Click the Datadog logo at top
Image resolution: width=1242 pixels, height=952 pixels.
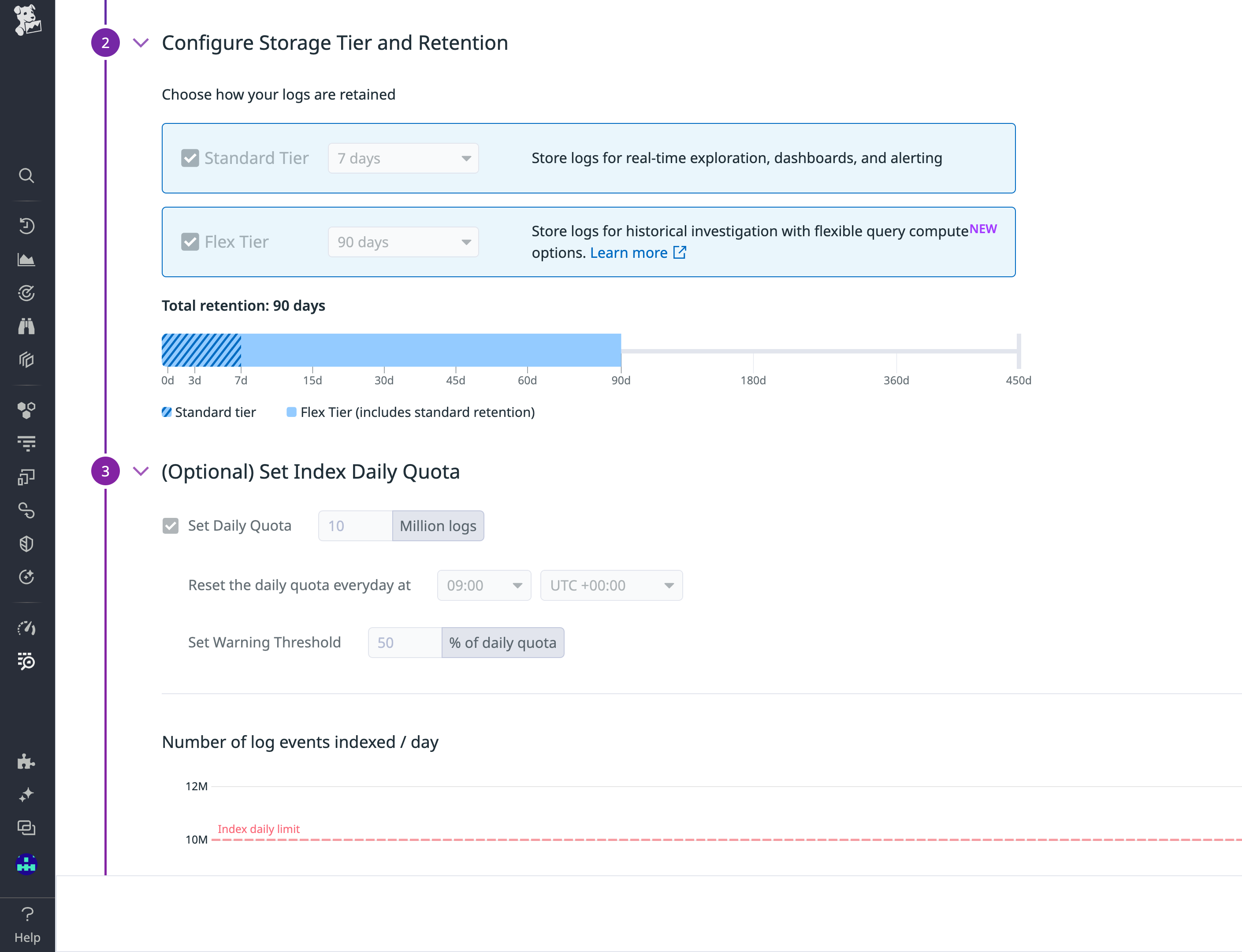(x=26, y=21)
